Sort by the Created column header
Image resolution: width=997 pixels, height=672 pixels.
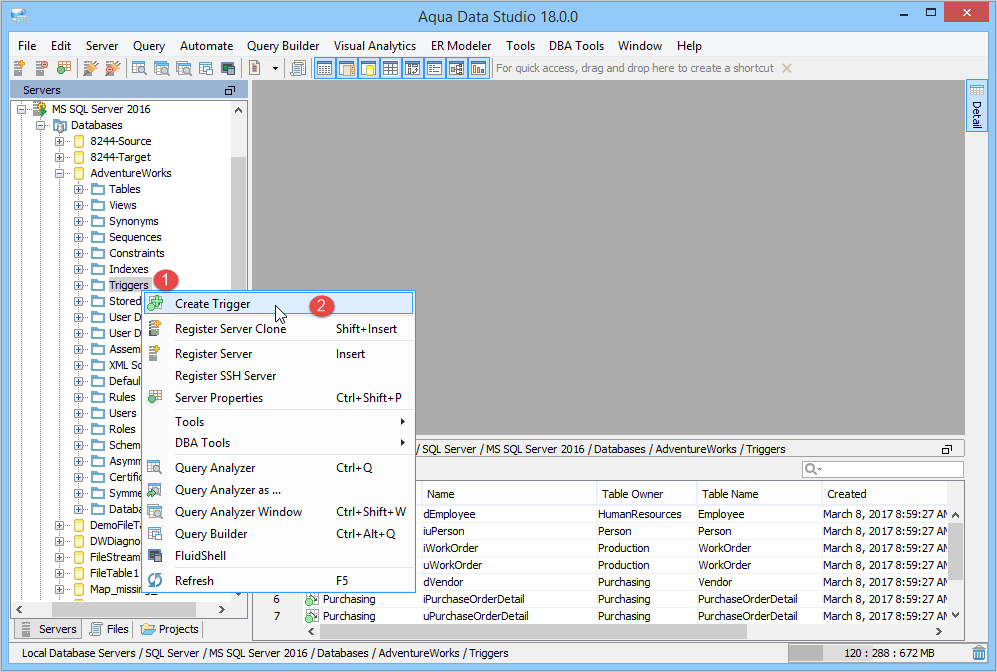(884, 494)
